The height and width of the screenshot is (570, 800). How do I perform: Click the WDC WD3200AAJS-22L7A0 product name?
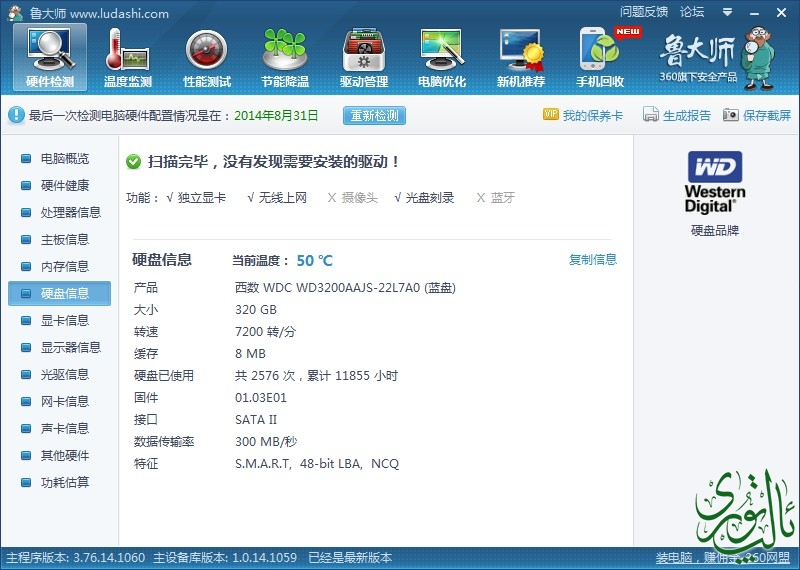coord(345,288)
